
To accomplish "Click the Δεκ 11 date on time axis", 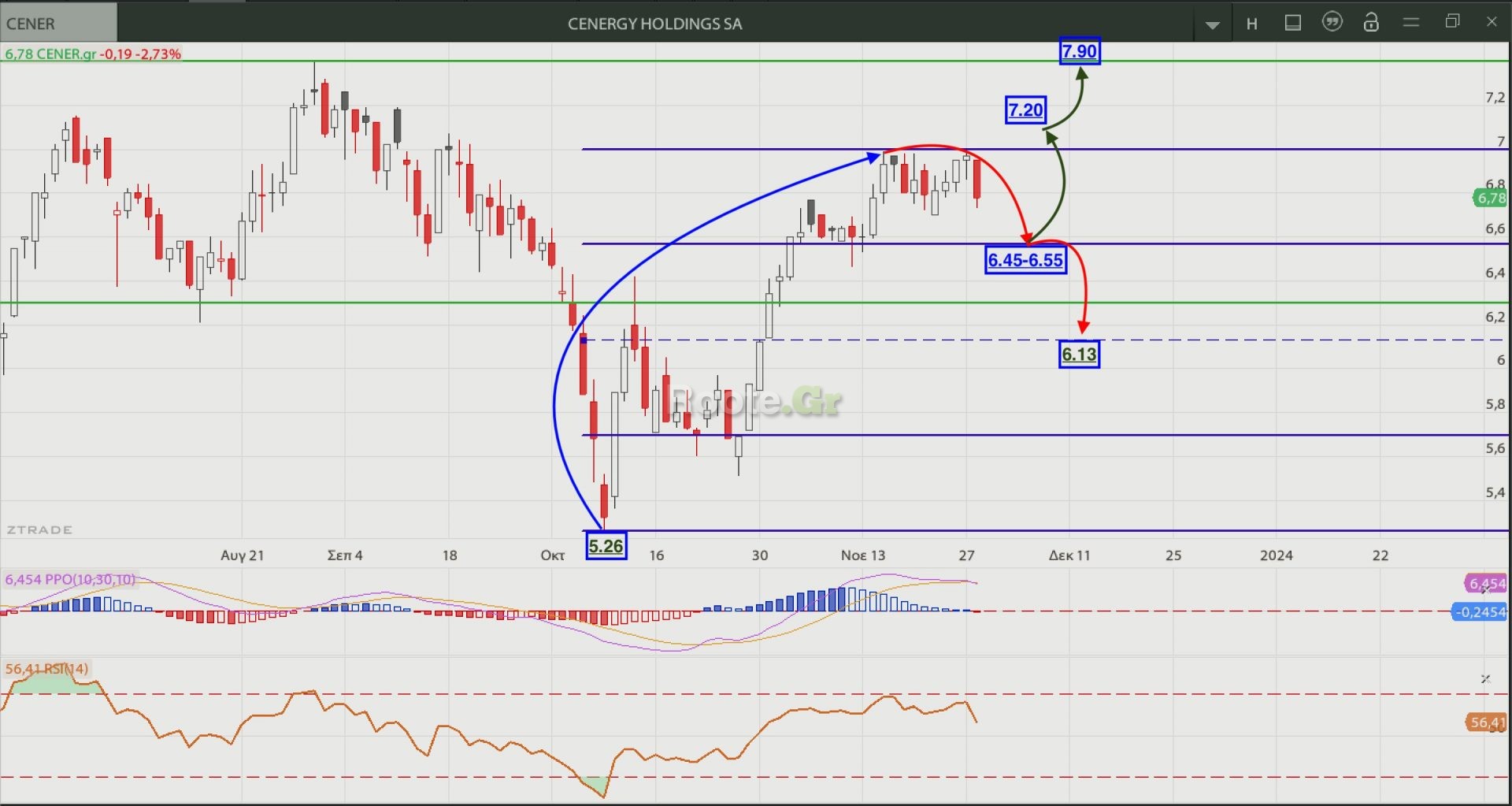I will tap(1069, 555).
